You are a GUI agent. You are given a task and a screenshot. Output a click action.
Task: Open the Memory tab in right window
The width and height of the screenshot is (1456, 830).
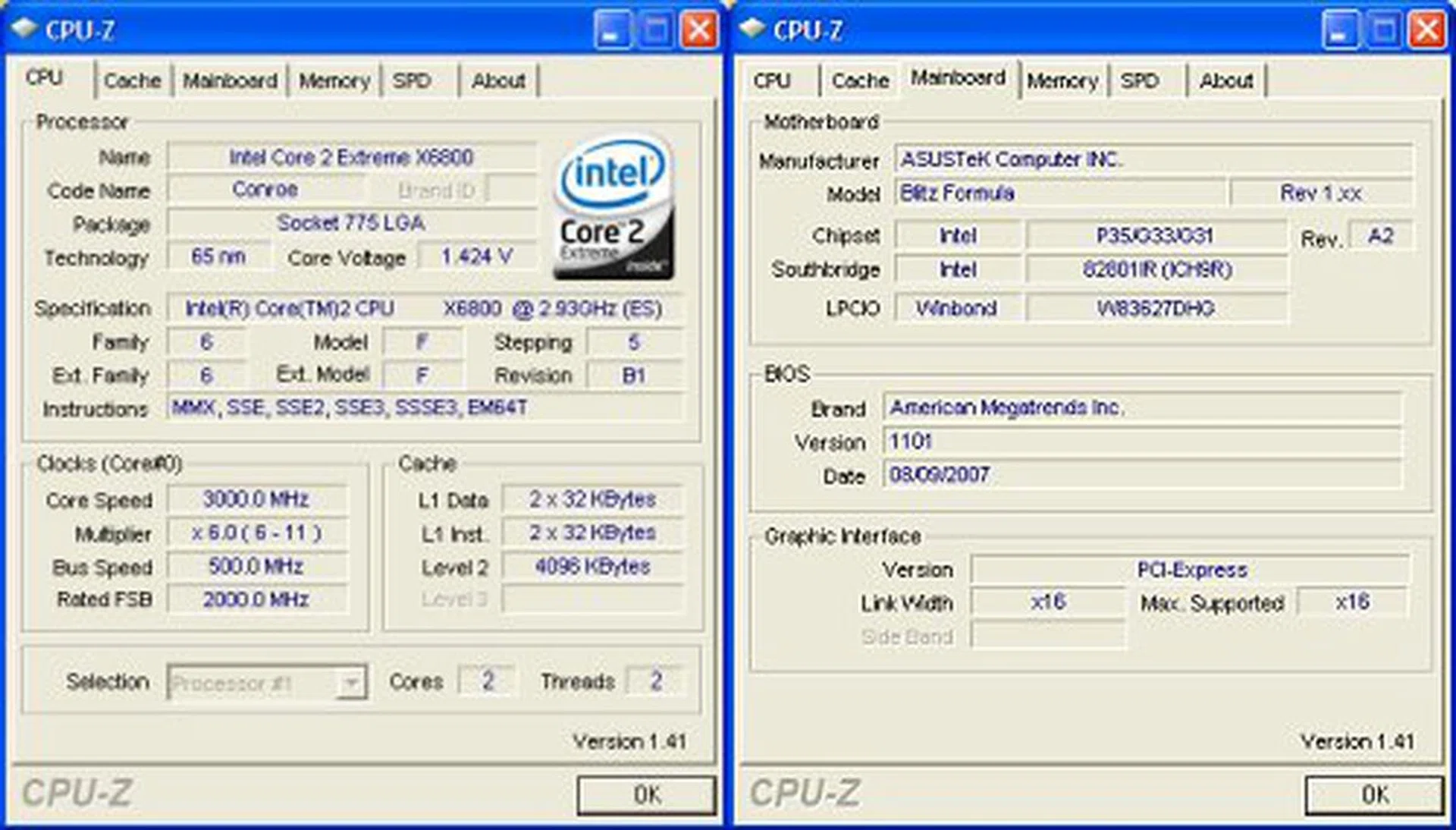click(x=1062, y=80)
